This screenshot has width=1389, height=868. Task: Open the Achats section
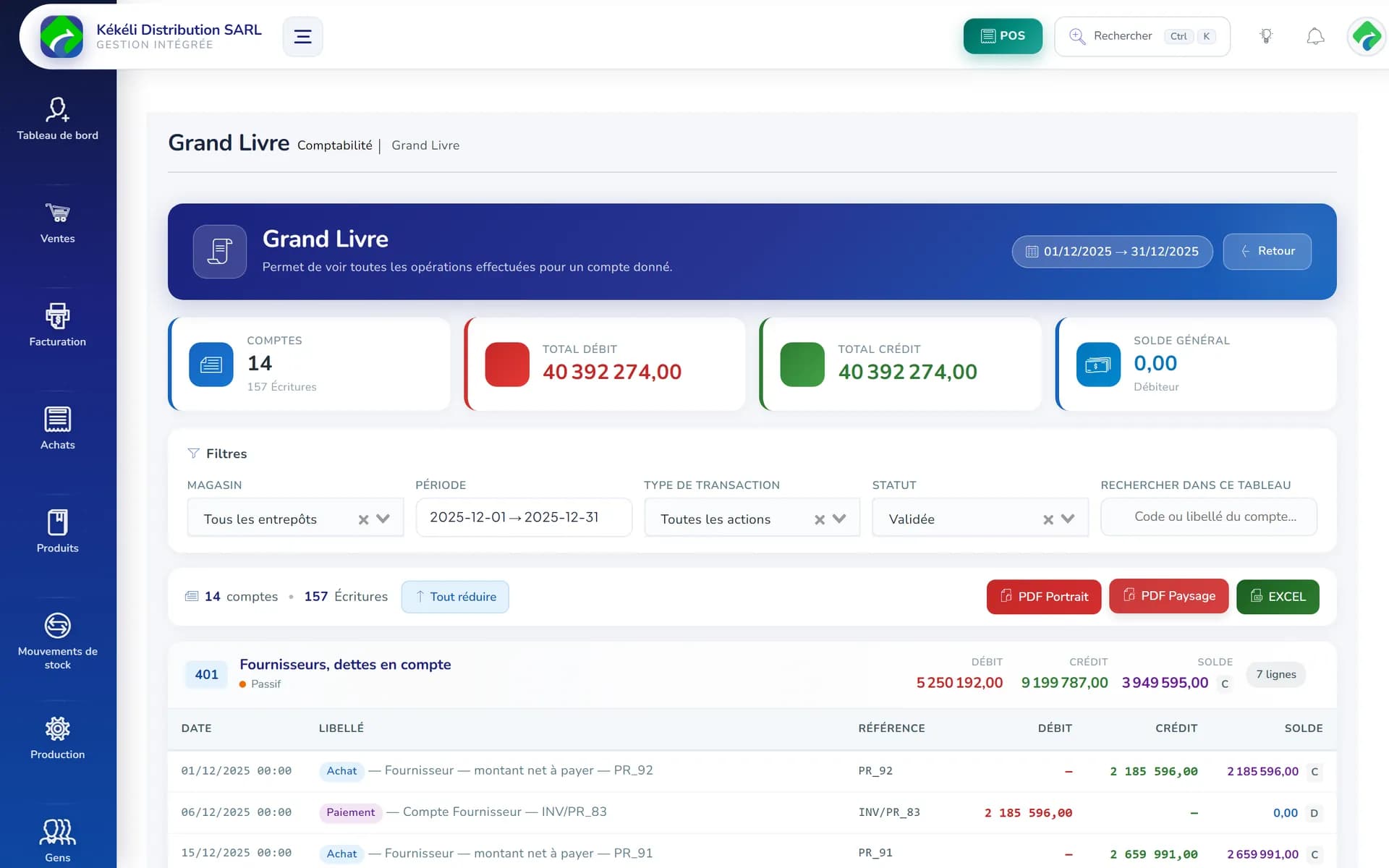(x=57, y=429)
